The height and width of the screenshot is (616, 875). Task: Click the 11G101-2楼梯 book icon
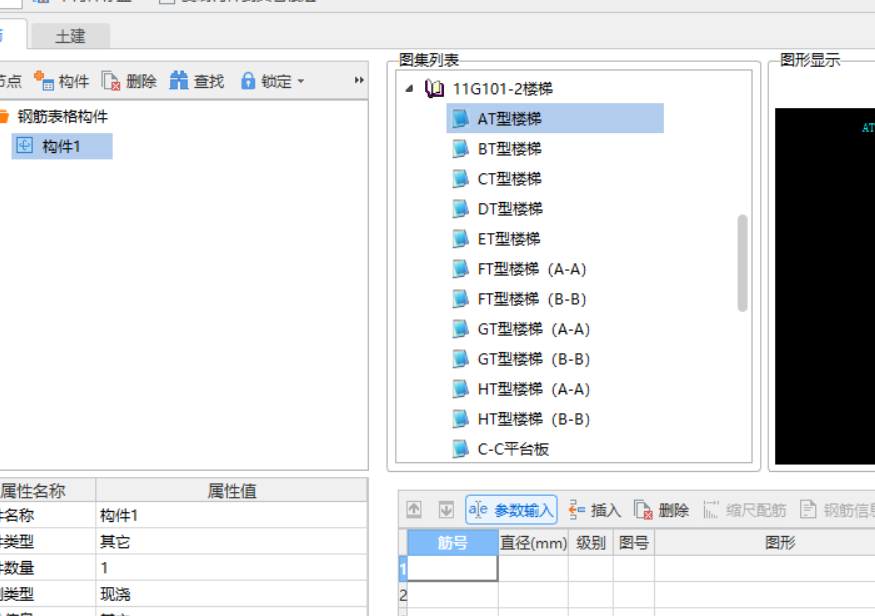[x=434, y=88]
